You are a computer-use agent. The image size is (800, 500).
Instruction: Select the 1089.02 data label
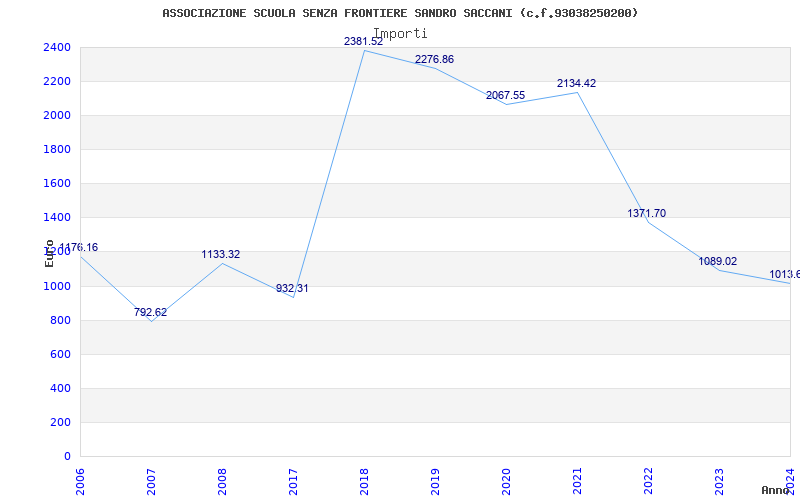tap(717, 262)
